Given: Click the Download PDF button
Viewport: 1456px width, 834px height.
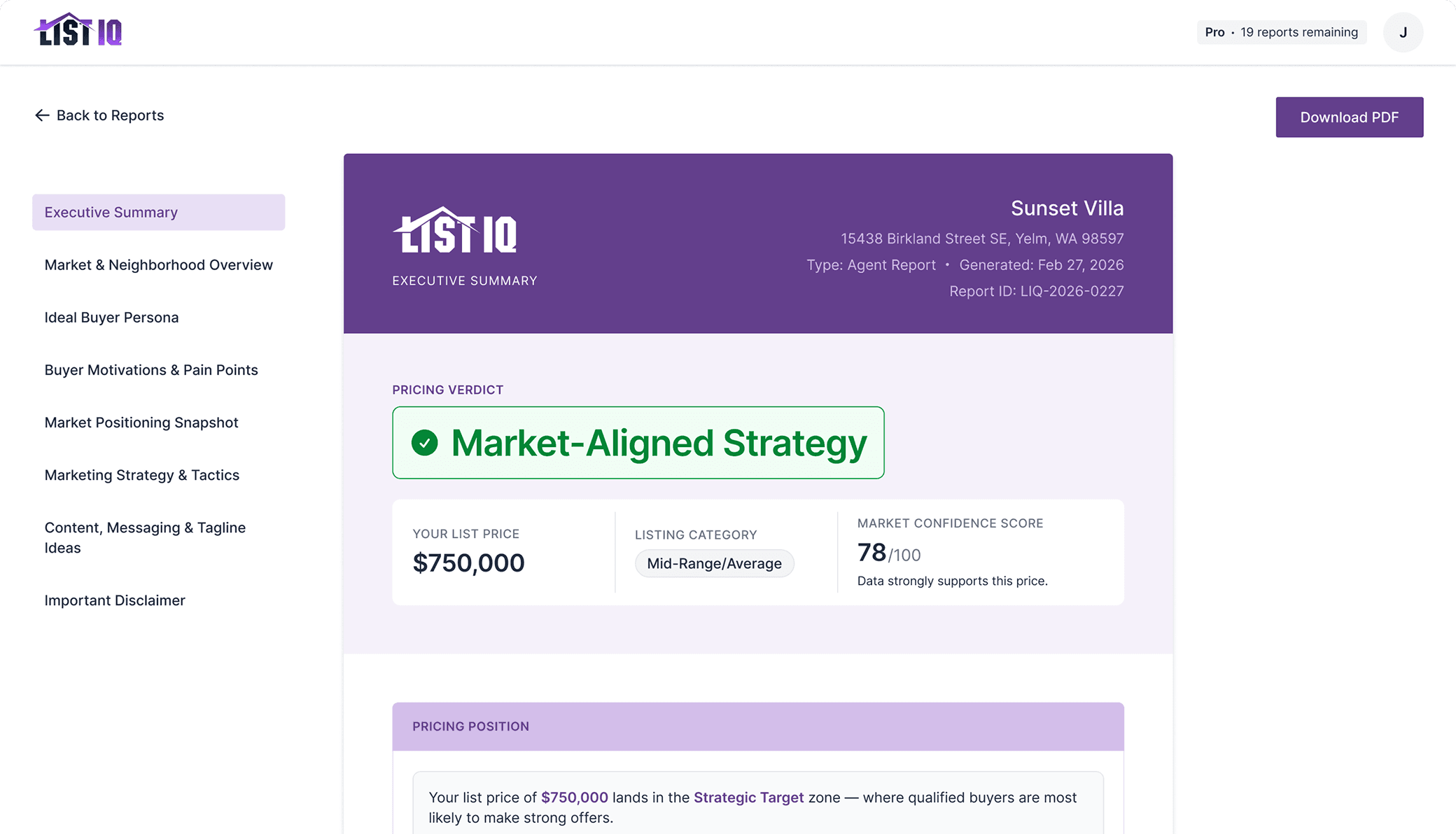Looking at the screenshot, I should [x=1349, y=117].
